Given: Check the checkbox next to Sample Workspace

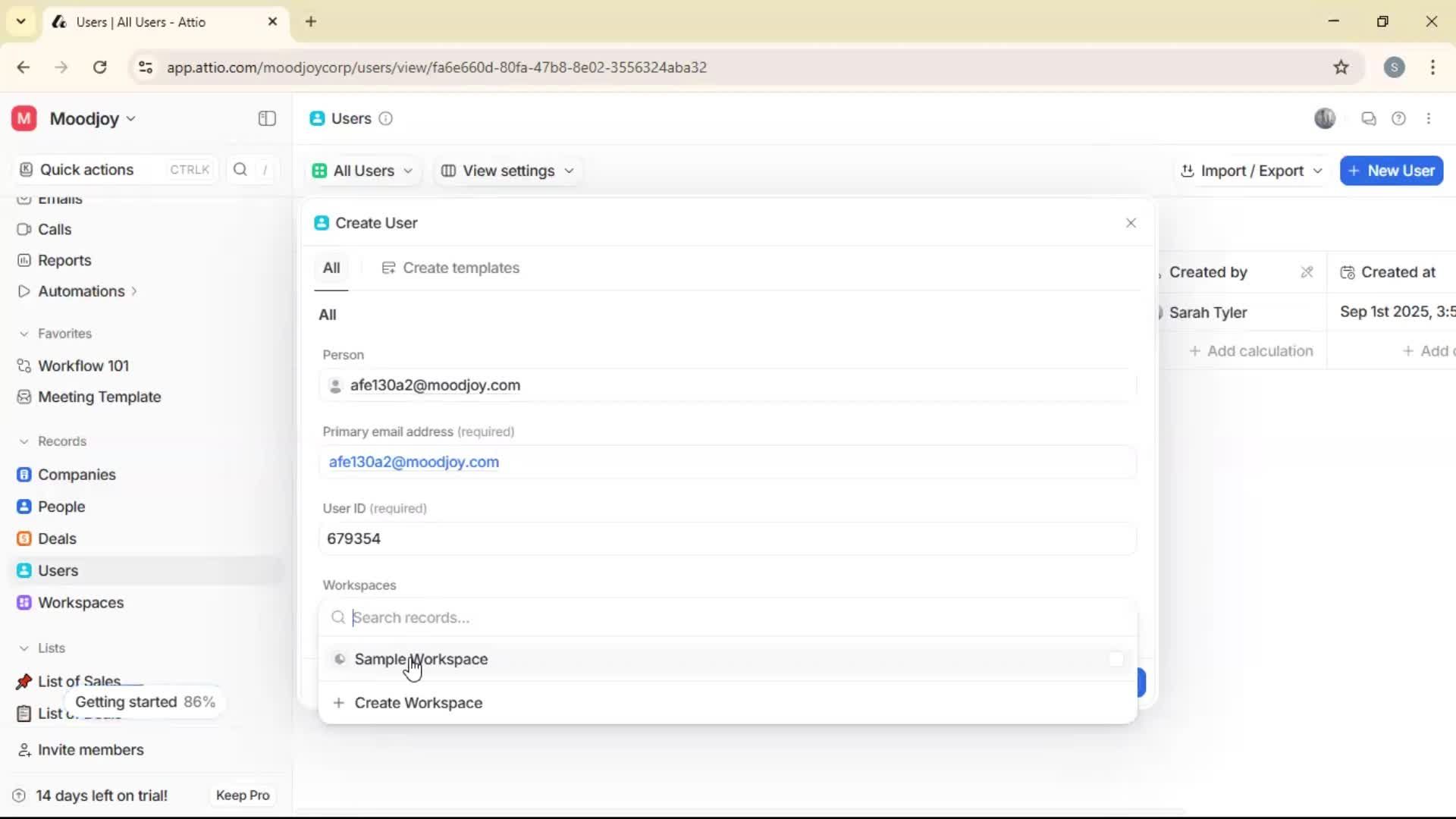Looking at the screenshot, I should [1116, 659].
